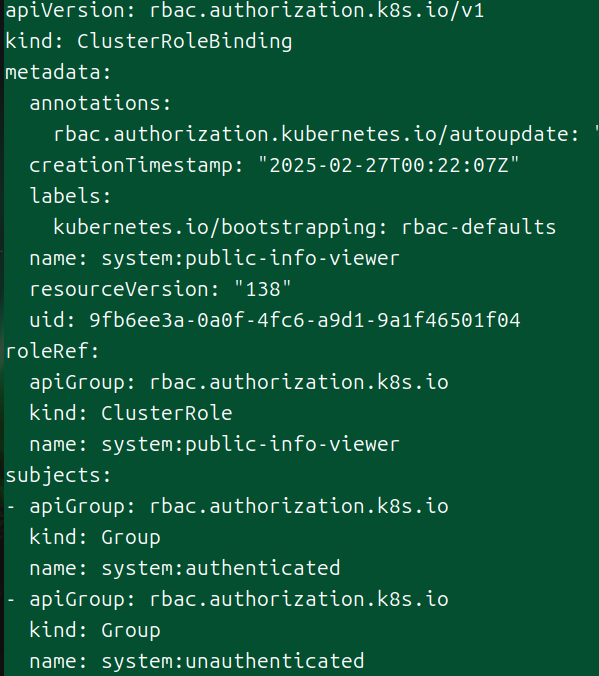
Task: Click first subject's apiGroup line
Action: (227, 507)
